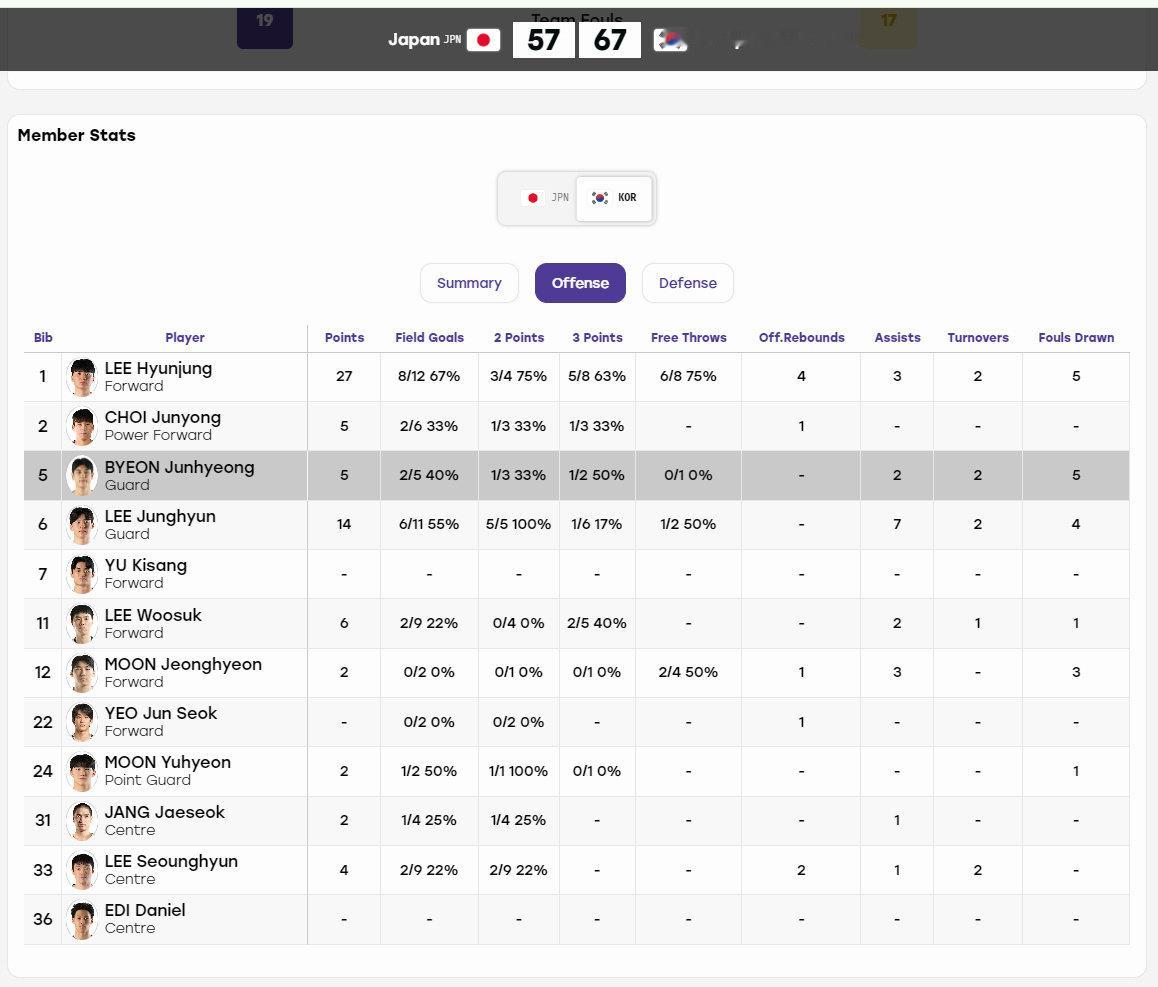Click JANG Jaeseok player name

pyautogui.click(x=165, y=812)
